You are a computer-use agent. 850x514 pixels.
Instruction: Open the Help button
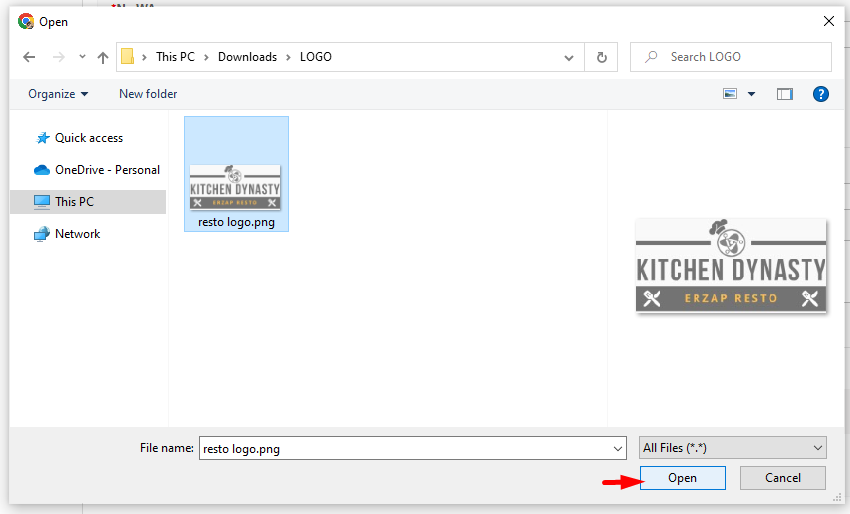click(821, 94)
